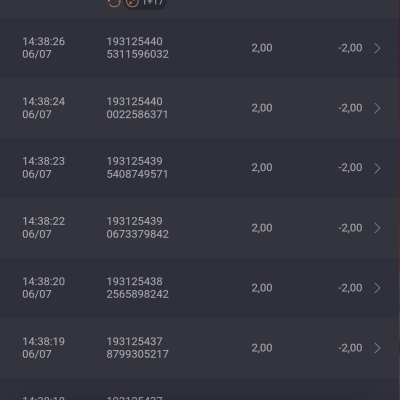
Task: Select the 14:38:20 06/07 timestamp
Action: coord(44,288)
